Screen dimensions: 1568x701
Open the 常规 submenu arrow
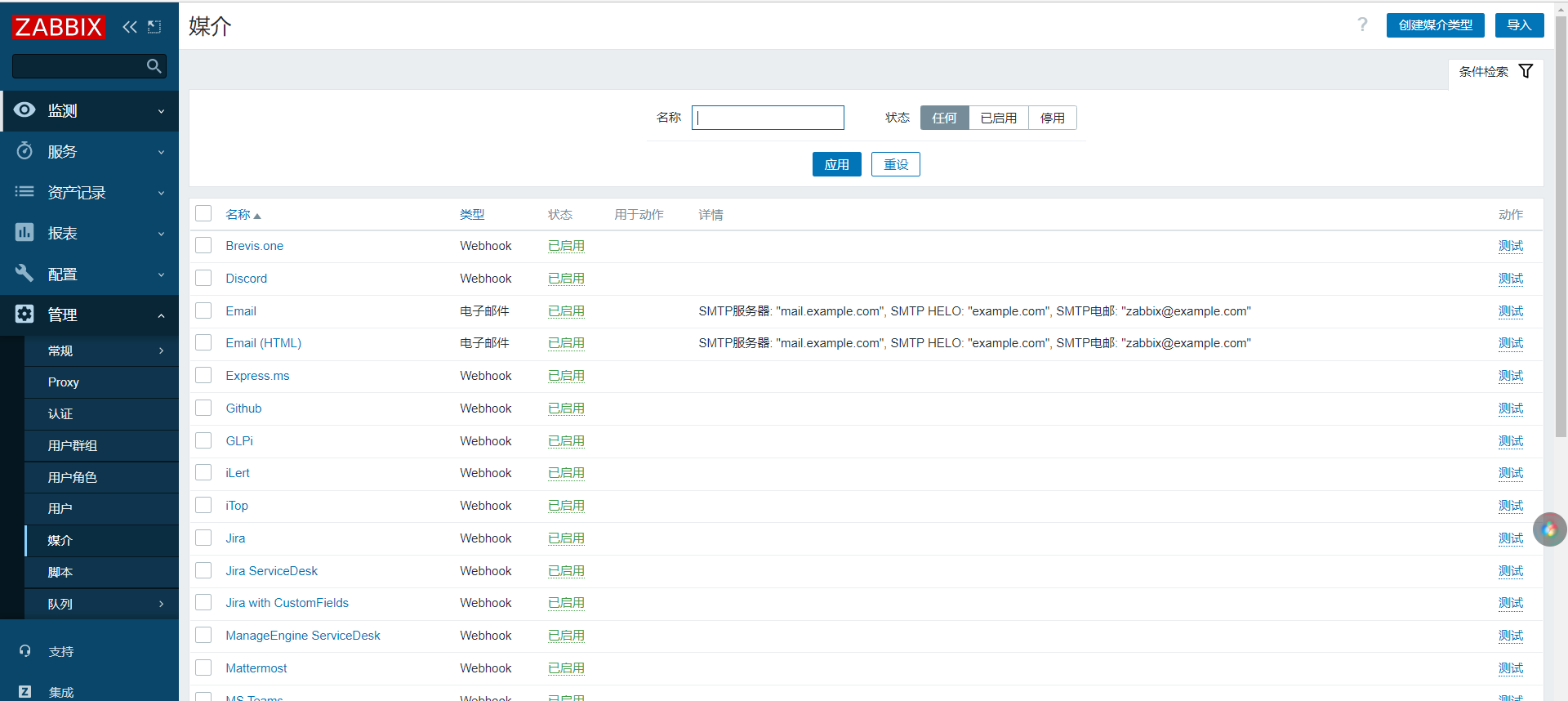161,350
